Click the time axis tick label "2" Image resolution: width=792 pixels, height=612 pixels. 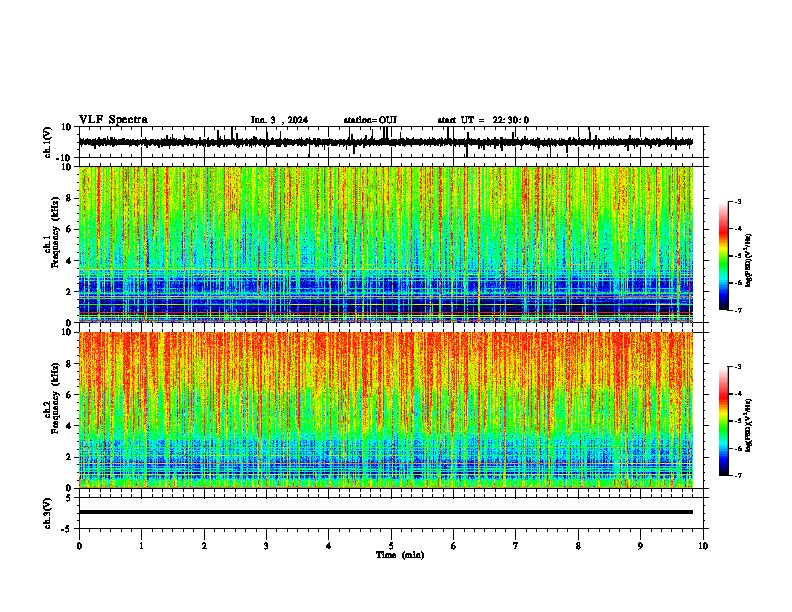(x=204, y=546)
